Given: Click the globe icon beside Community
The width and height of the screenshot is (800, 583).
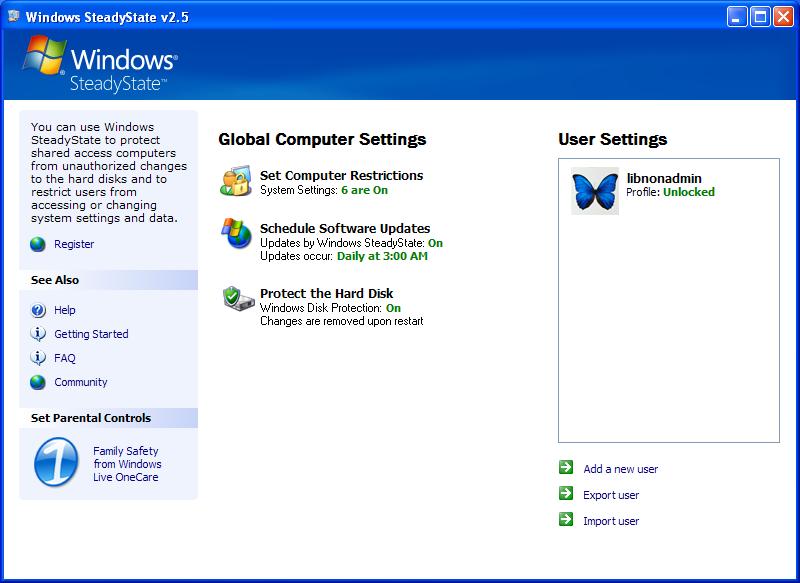Looking at the screenshot, I should point(38,382).
